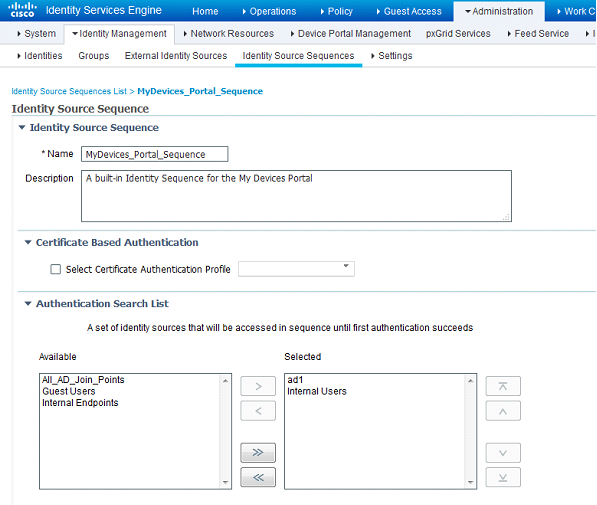Click Selected list scrollbar up arrow
Image resolution: width=597 pixels, height=505 pixels.
(x=471, y=381)
